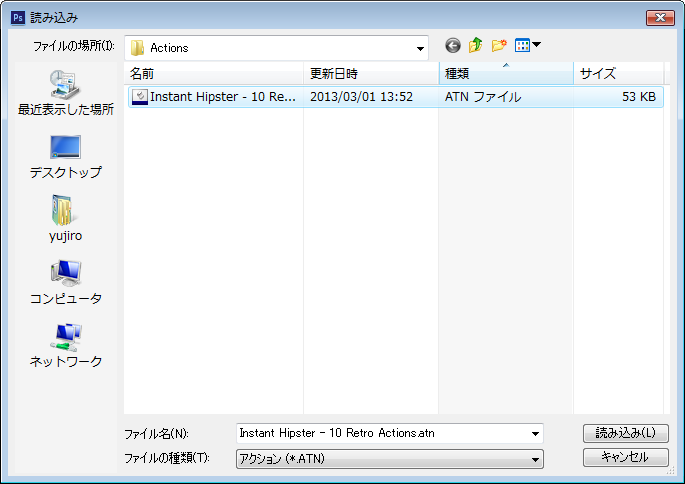Expand the view menu arrow
This screenshot has width=685, height=484.
537,45
